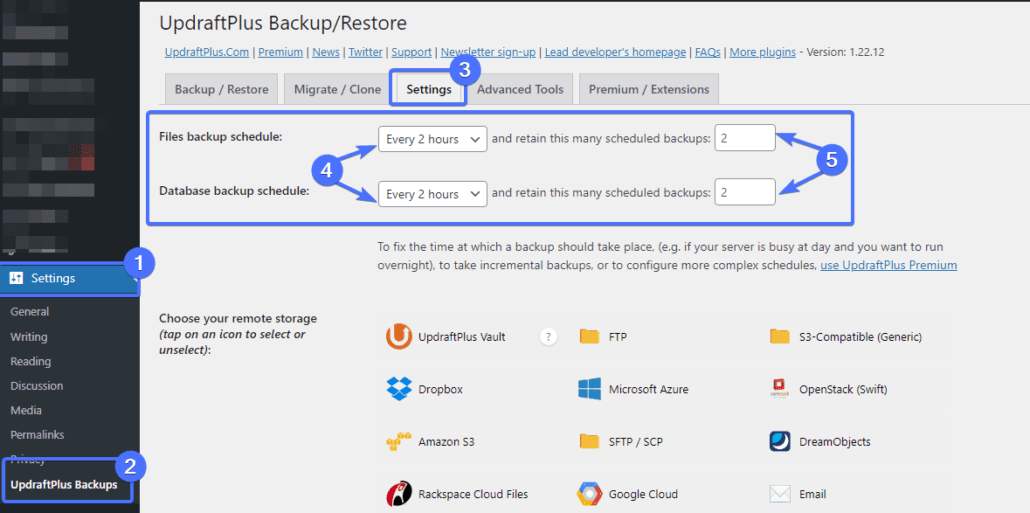
Task: Select the FTP folder icon
Action: (589, 337)
